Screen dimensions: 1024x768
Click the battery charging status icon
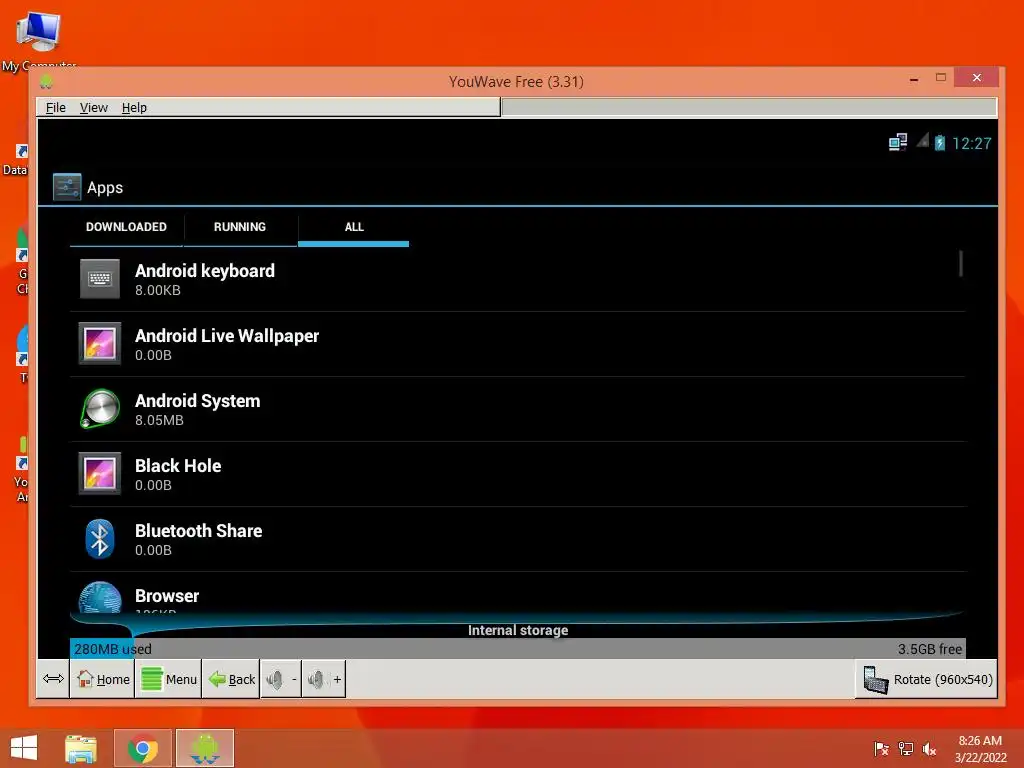pos(940,142)
